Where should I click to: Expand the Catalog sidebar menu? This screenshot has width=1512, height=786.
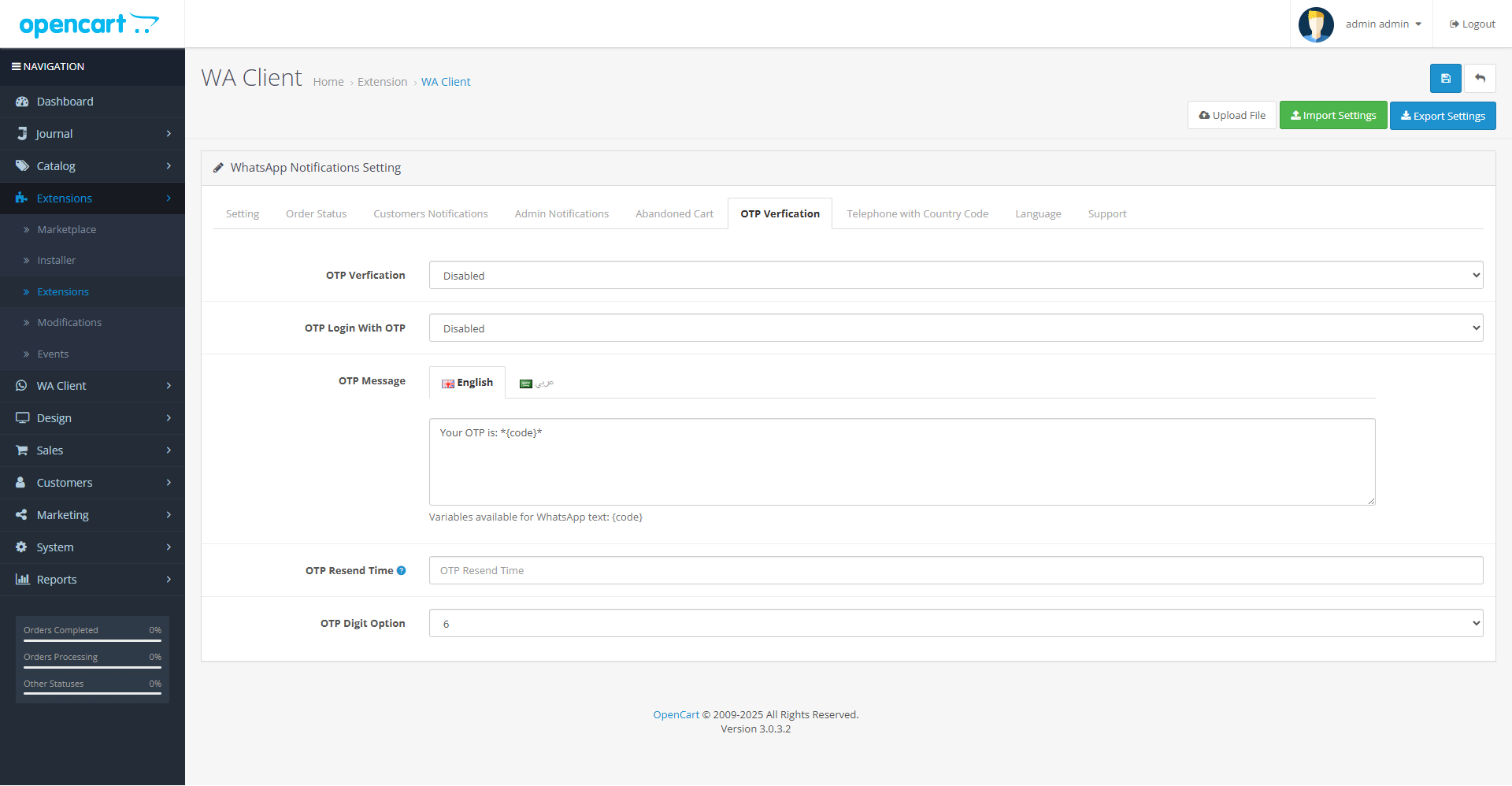pyautogui.click(x=56, y=166)
